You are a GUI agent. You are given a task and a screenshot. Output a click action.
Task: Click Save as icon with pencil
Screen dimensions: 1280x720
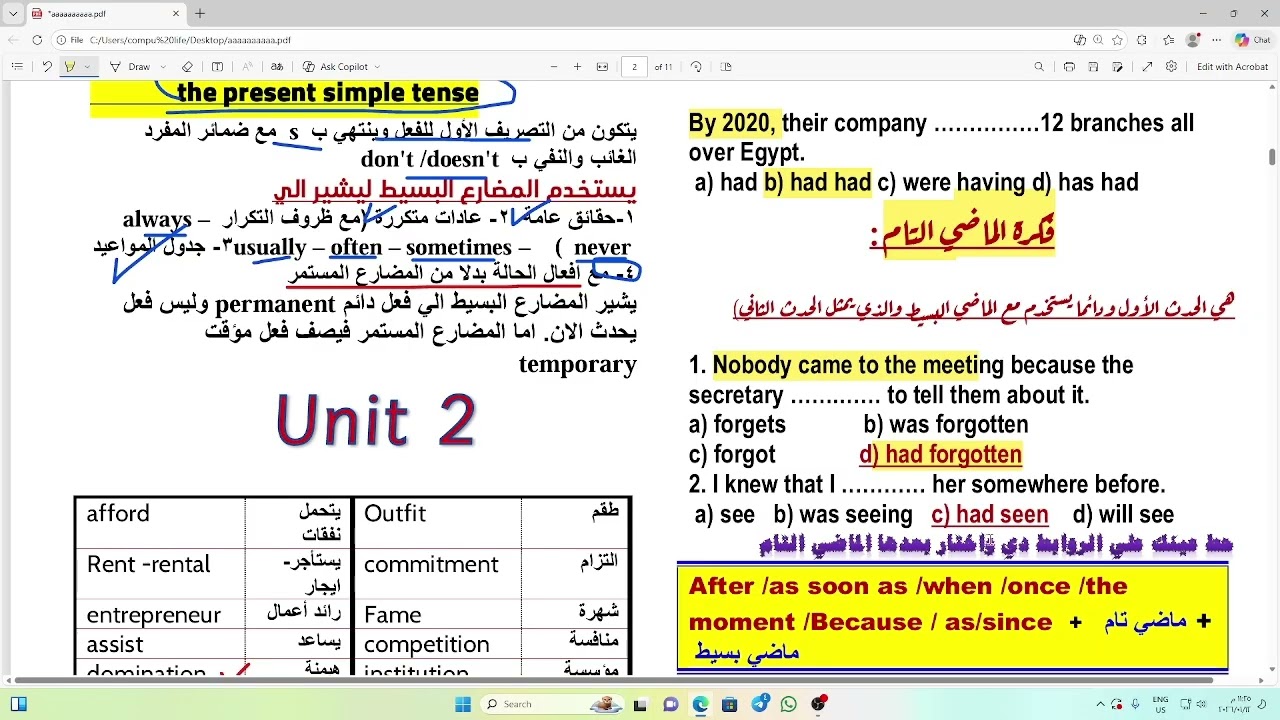pyautogui.click(x=1117, y=67)
